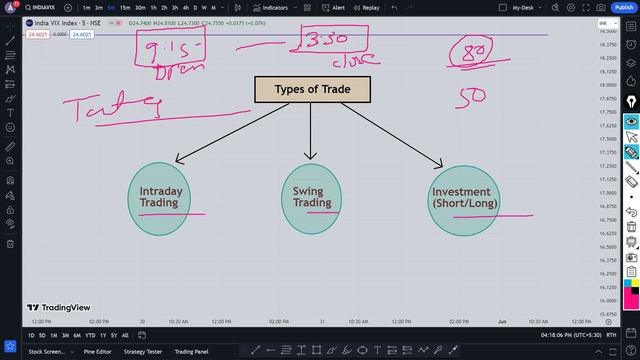Screen dimensions: 640x360
Task: Open the emoji icons tool in left sidebar
Action: coord(10,127)
